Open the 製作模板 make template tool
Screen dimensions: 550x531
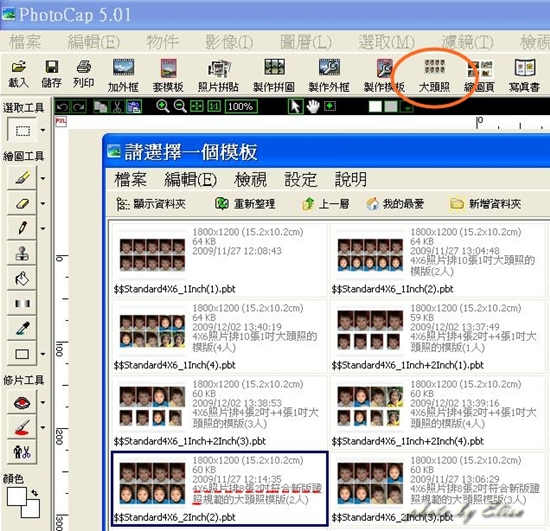[384, 75]
